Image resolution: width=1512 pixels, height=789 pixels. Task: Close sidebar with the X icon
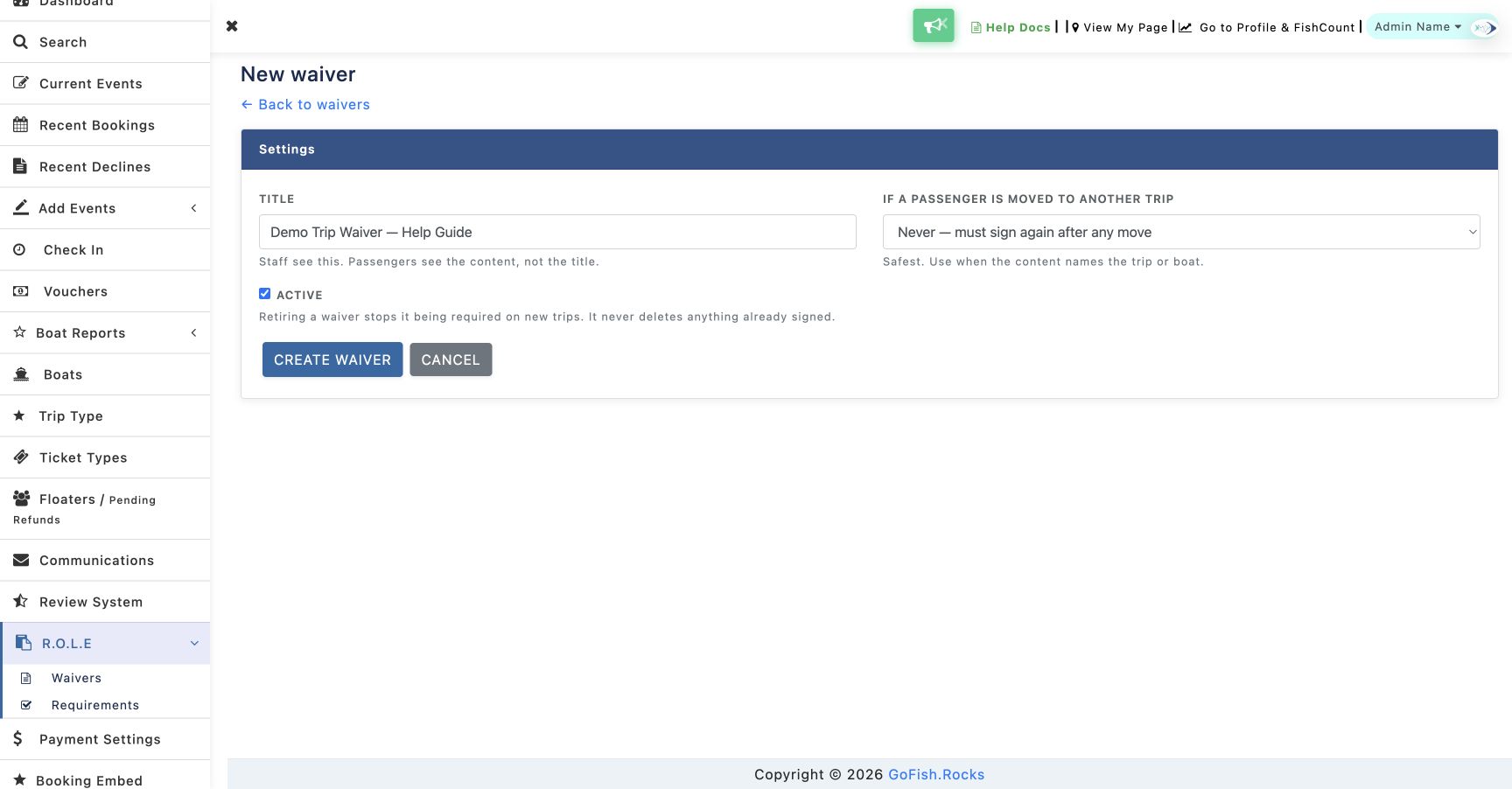232,26
